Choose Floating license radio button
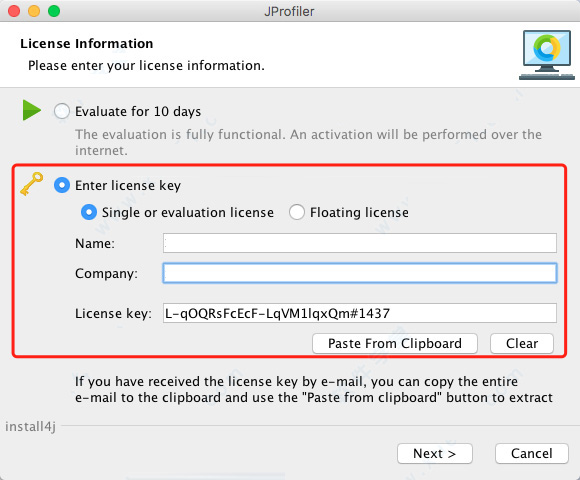The width and height of the screenshot is (580, 480). click(x=297, y=212)
